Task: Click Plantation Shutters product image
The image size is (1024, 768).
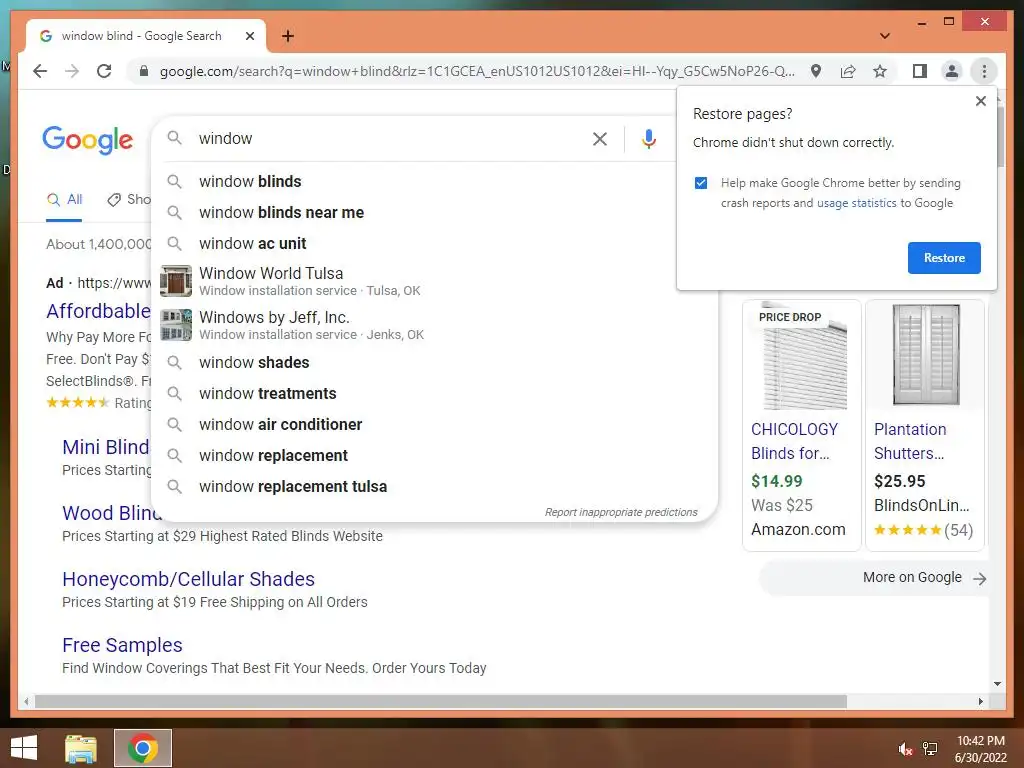Action: click(x=925, y=356)
